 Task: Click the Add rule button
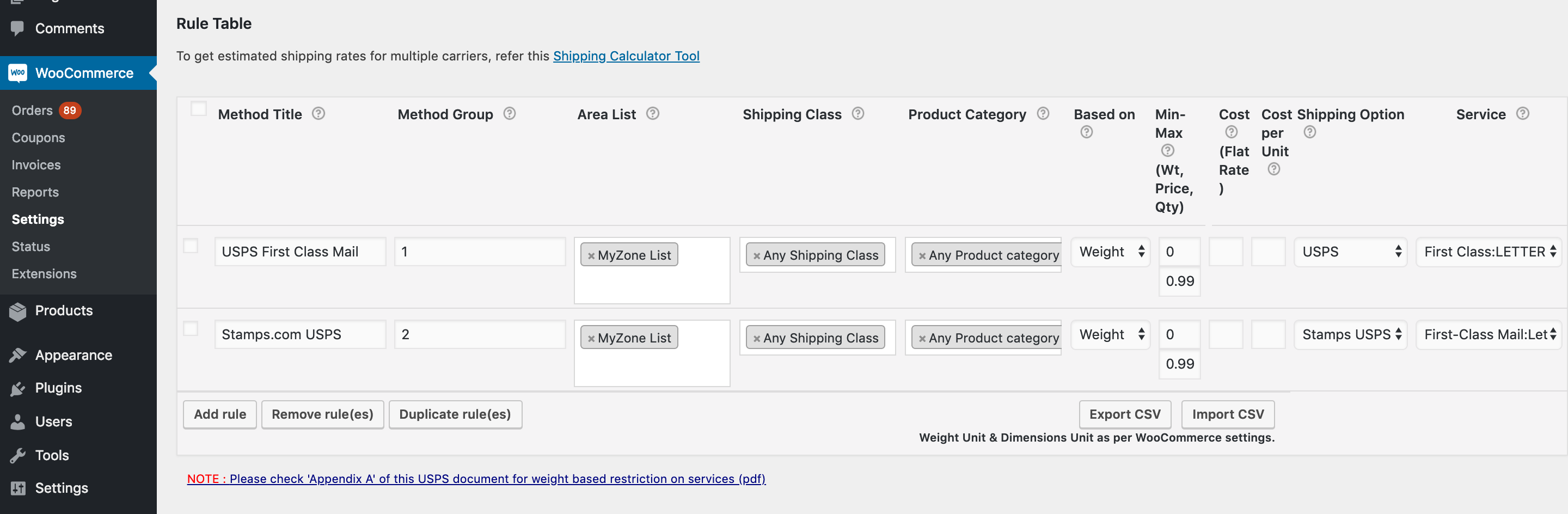220,415
